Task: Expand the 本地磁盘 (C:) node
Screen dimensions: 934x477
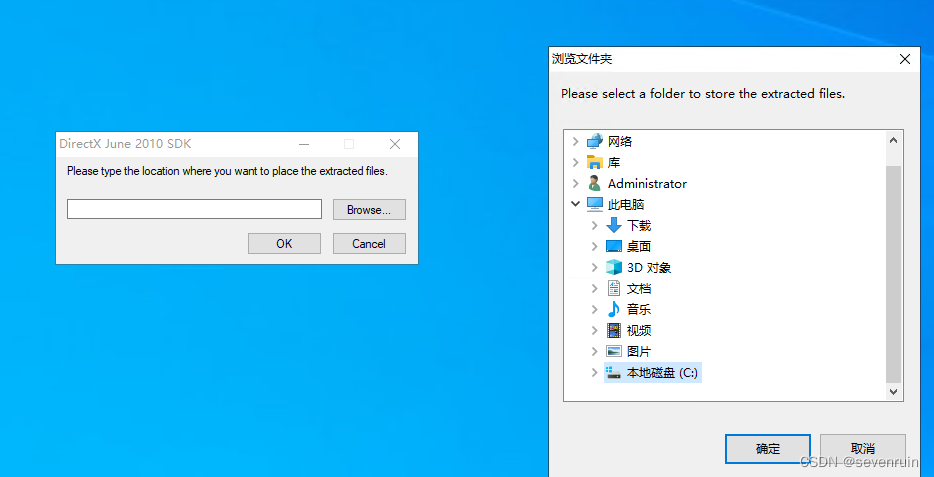Action: 594,372
